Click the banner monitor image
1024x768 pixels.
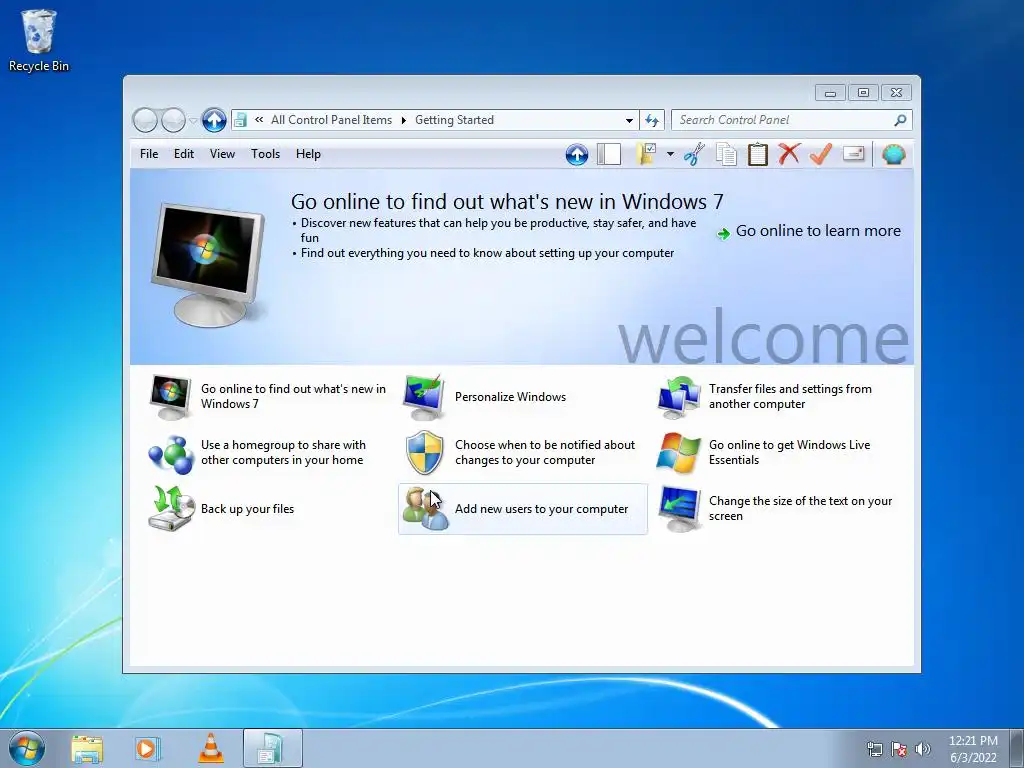(x=208, y=264)
